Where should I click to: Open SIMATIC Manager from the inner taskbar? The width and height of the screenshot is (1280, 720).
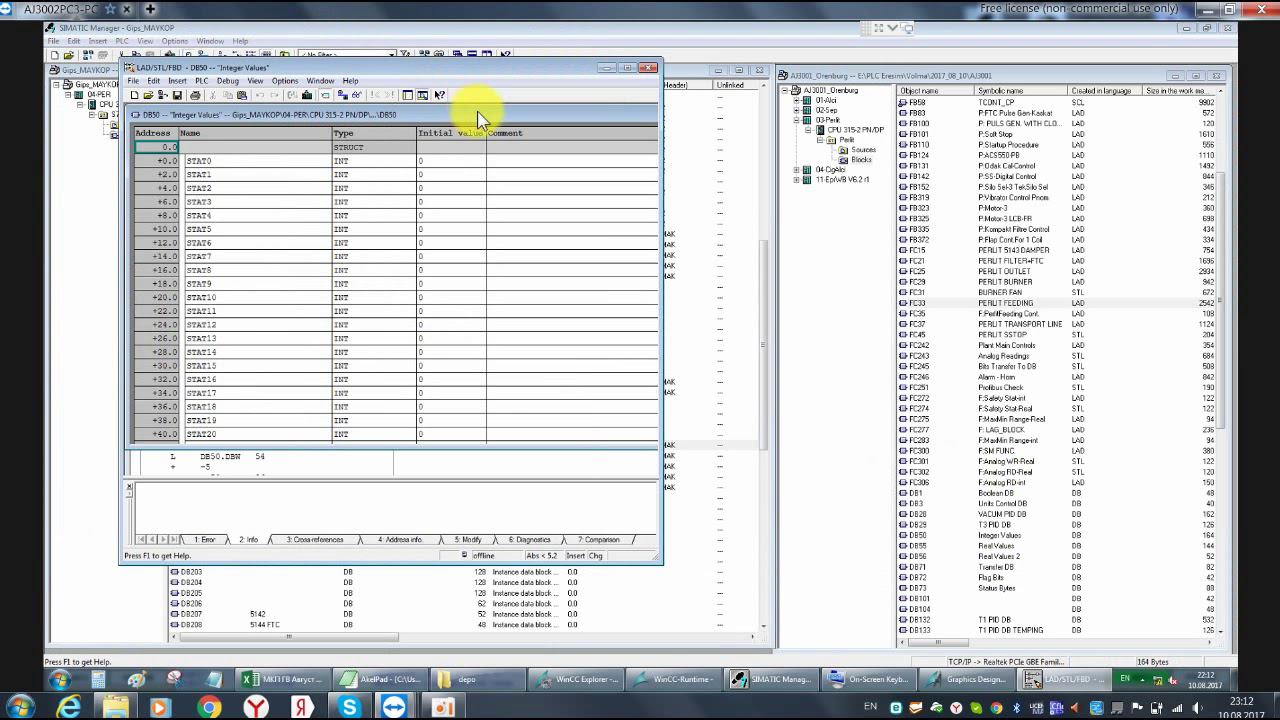(x=773, y=680)
